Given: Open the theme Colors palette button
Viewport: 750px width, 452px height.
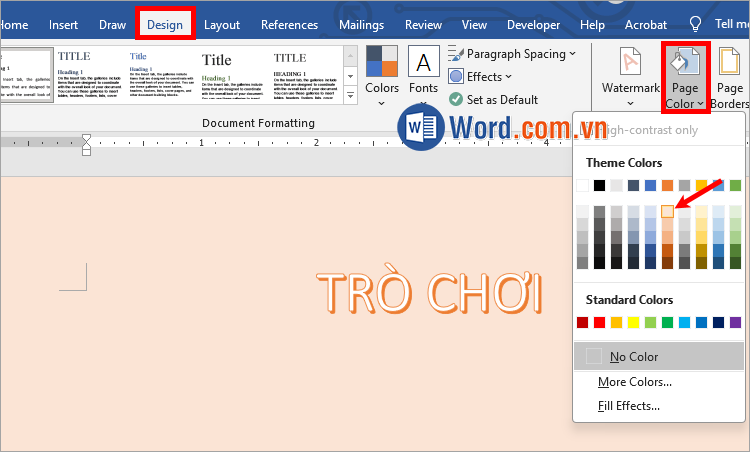Looking at the screenshot, I should pos(382,76).
